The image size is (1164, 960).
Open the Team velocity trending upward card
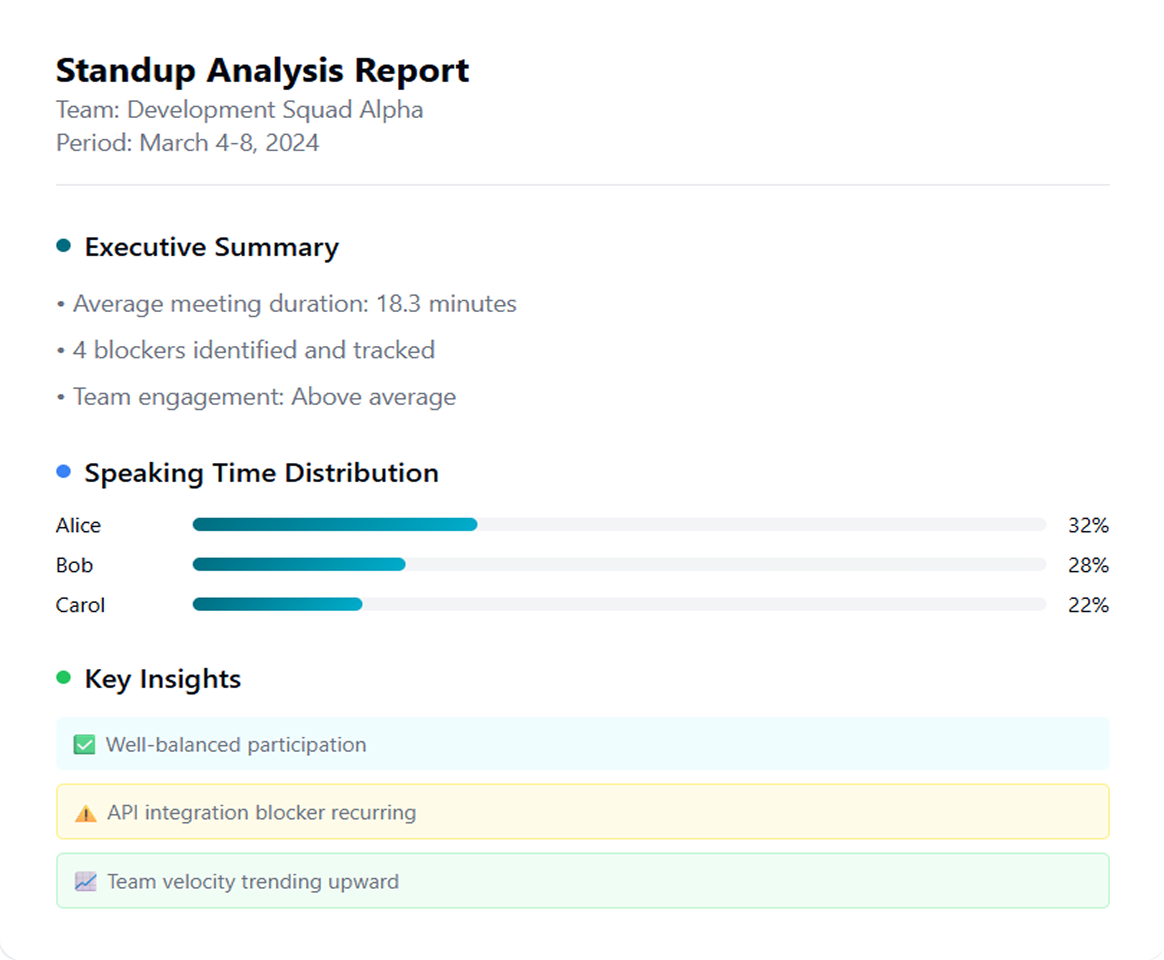(583, 881)
